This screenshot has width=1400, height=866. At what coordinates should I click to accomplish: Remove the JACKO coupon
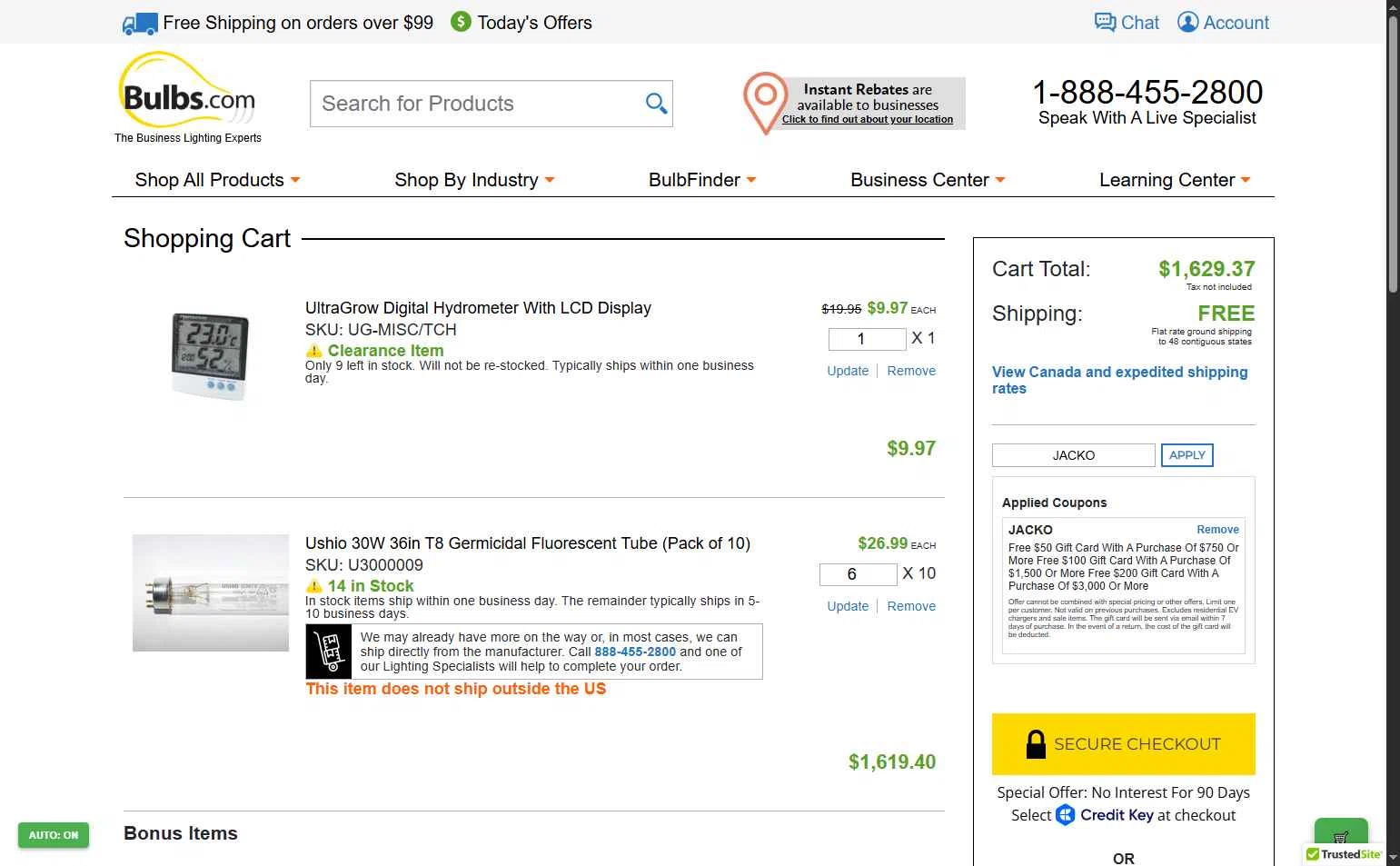1217,530
